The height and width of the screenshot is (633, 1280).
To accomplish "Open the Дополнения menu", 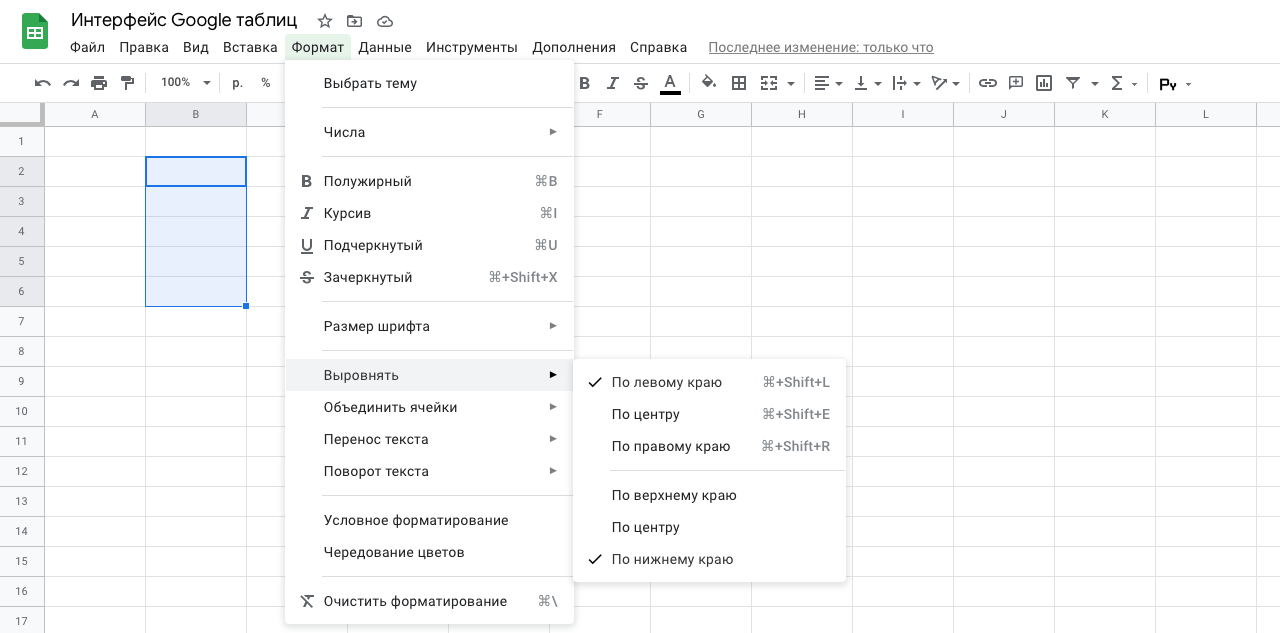I will pyautogui.click(x=574, y=47).
